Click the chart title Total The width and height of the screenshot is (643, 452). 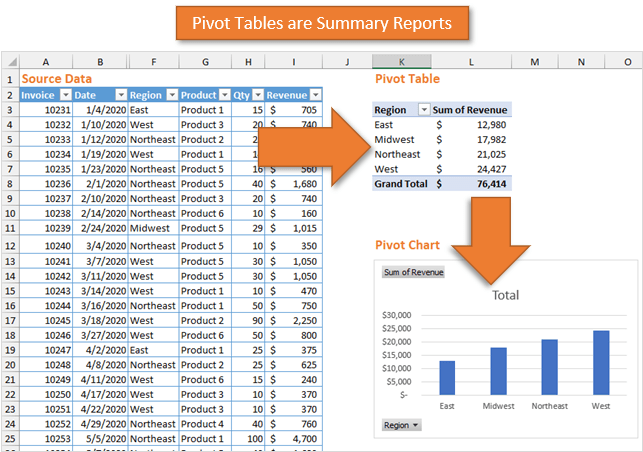(505, 296)
